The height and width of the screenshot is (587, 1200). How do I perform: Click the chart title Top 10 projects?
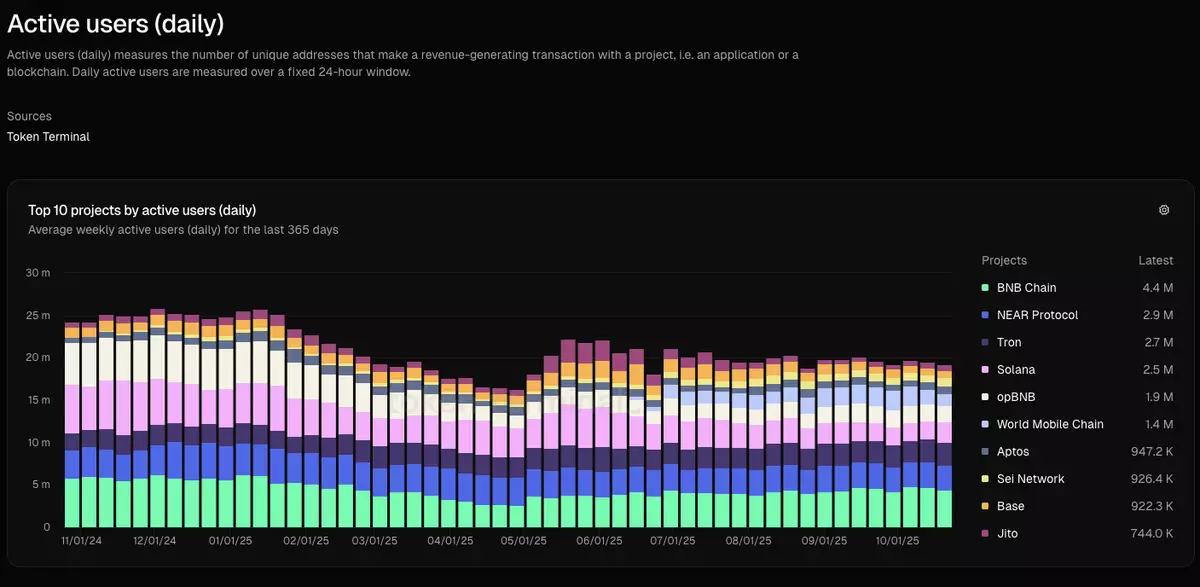point(142,210)
